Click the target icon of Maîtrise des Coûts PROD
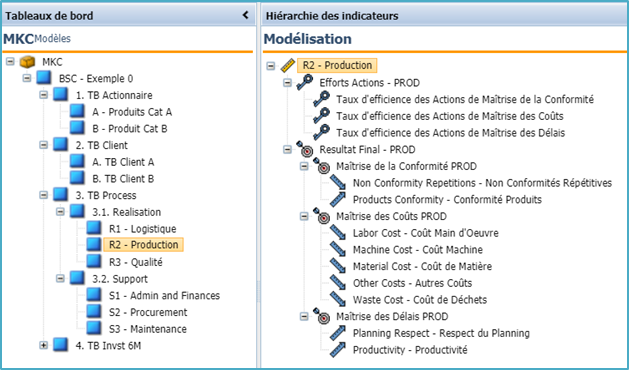Image resolution: width=629 pixels, height=370 pixels. coord(322,216)
